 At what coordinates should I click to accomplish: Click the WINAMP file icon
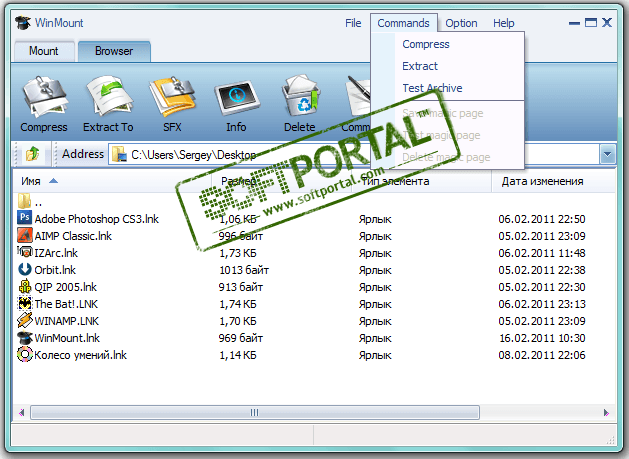click(x=24, y=320)
